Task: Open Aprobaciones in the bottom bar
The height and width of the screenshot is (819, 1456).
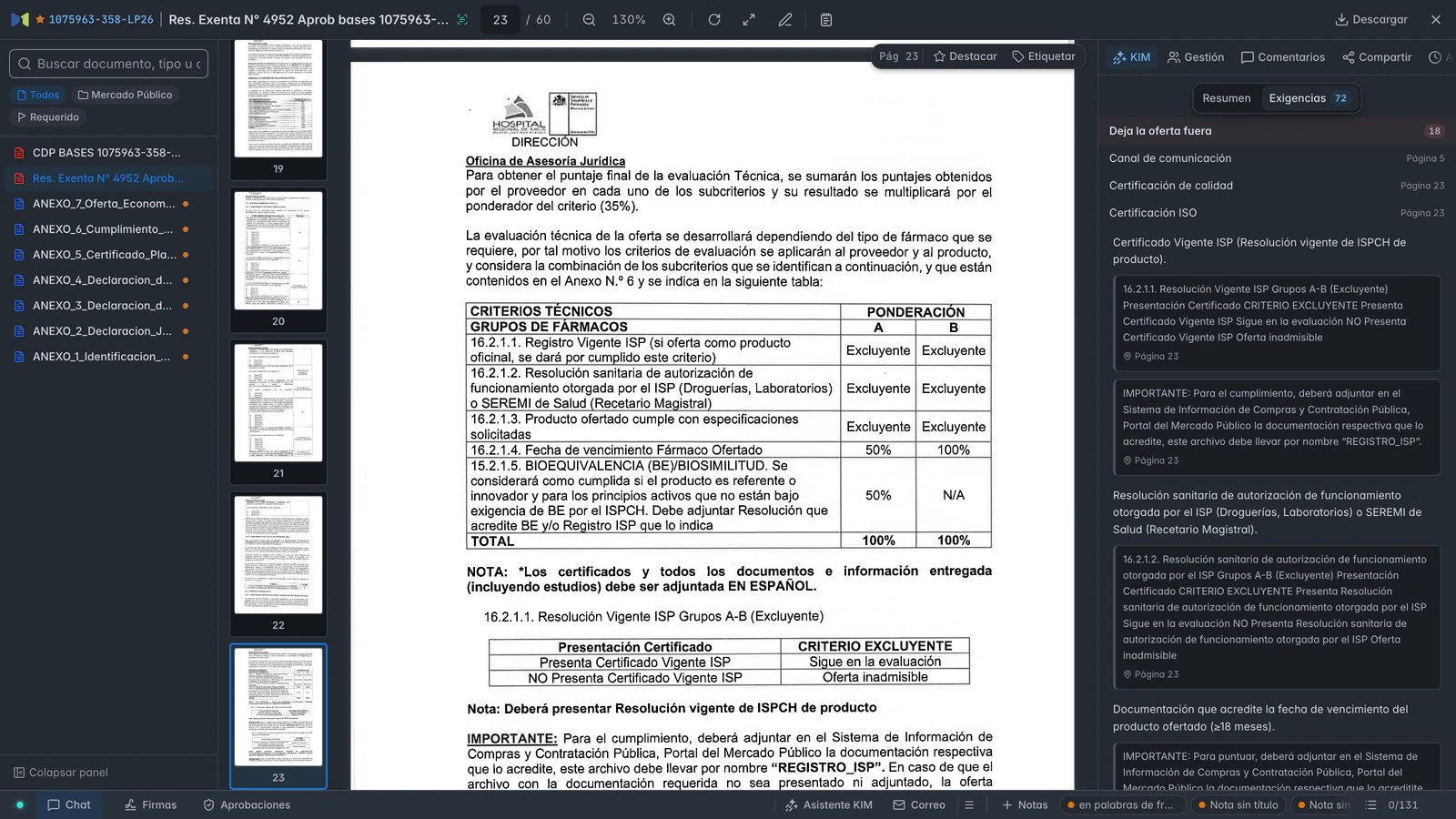Action: (x=247, y=804)
